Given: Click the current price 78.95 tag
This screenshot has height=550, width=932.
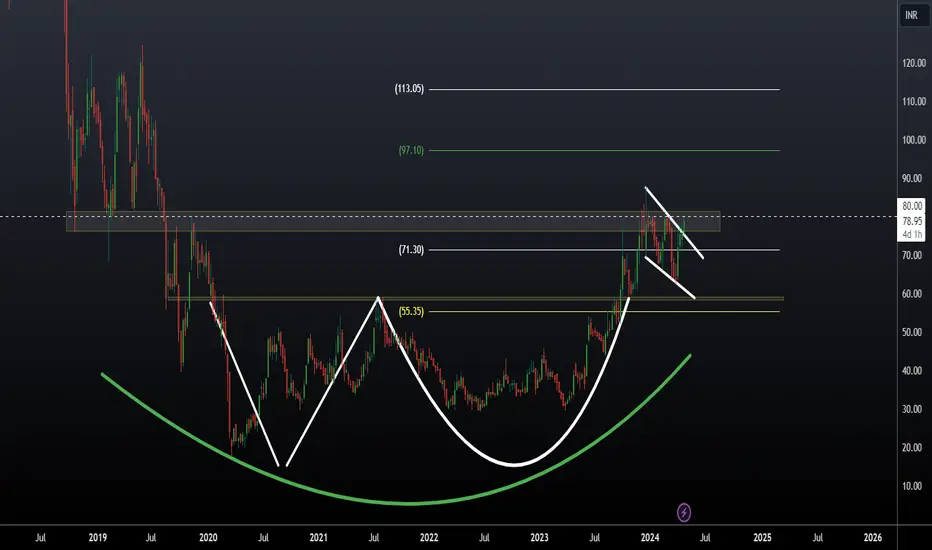Looking at the screenshot, I should click(912, 221).
